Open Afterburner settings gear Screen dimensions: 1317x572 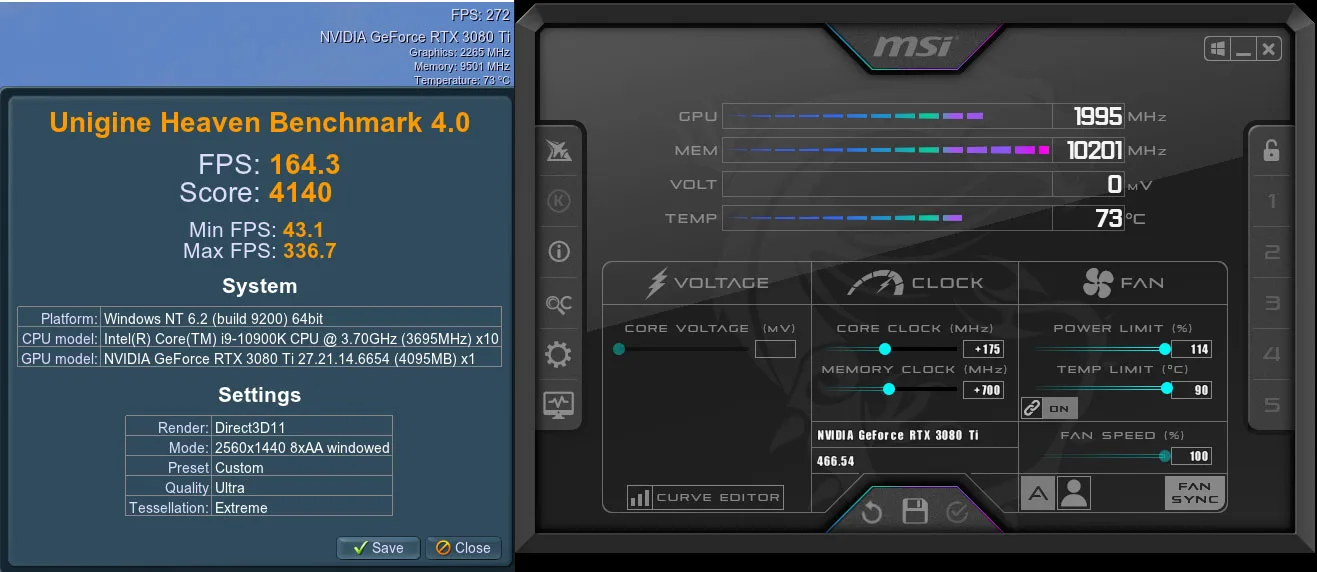(x=558, y=354)
